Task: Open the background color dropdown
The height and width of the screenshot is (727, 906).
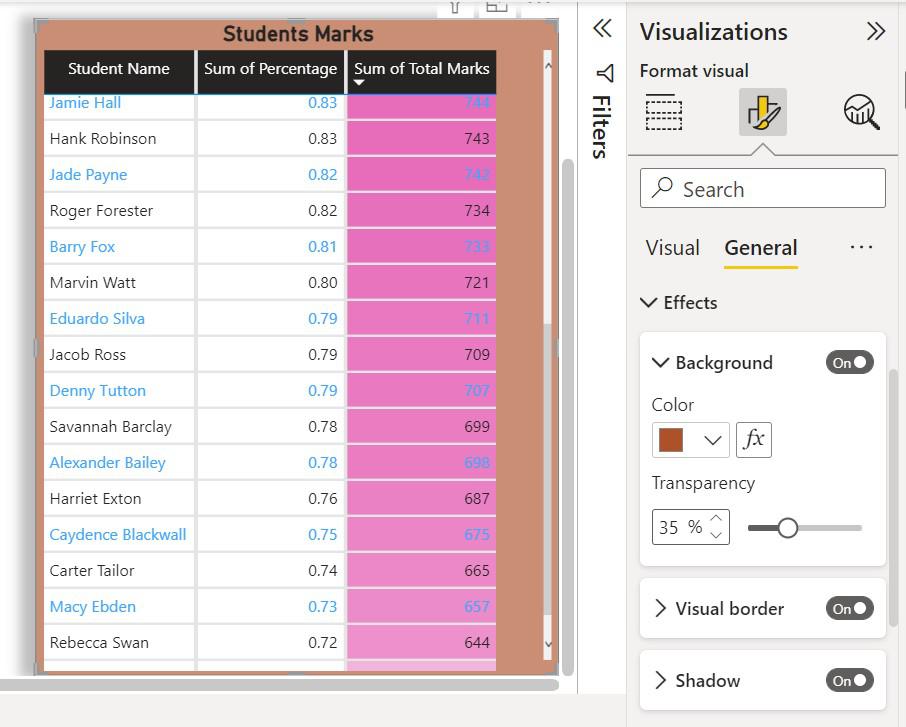Action: pos(713,440)
